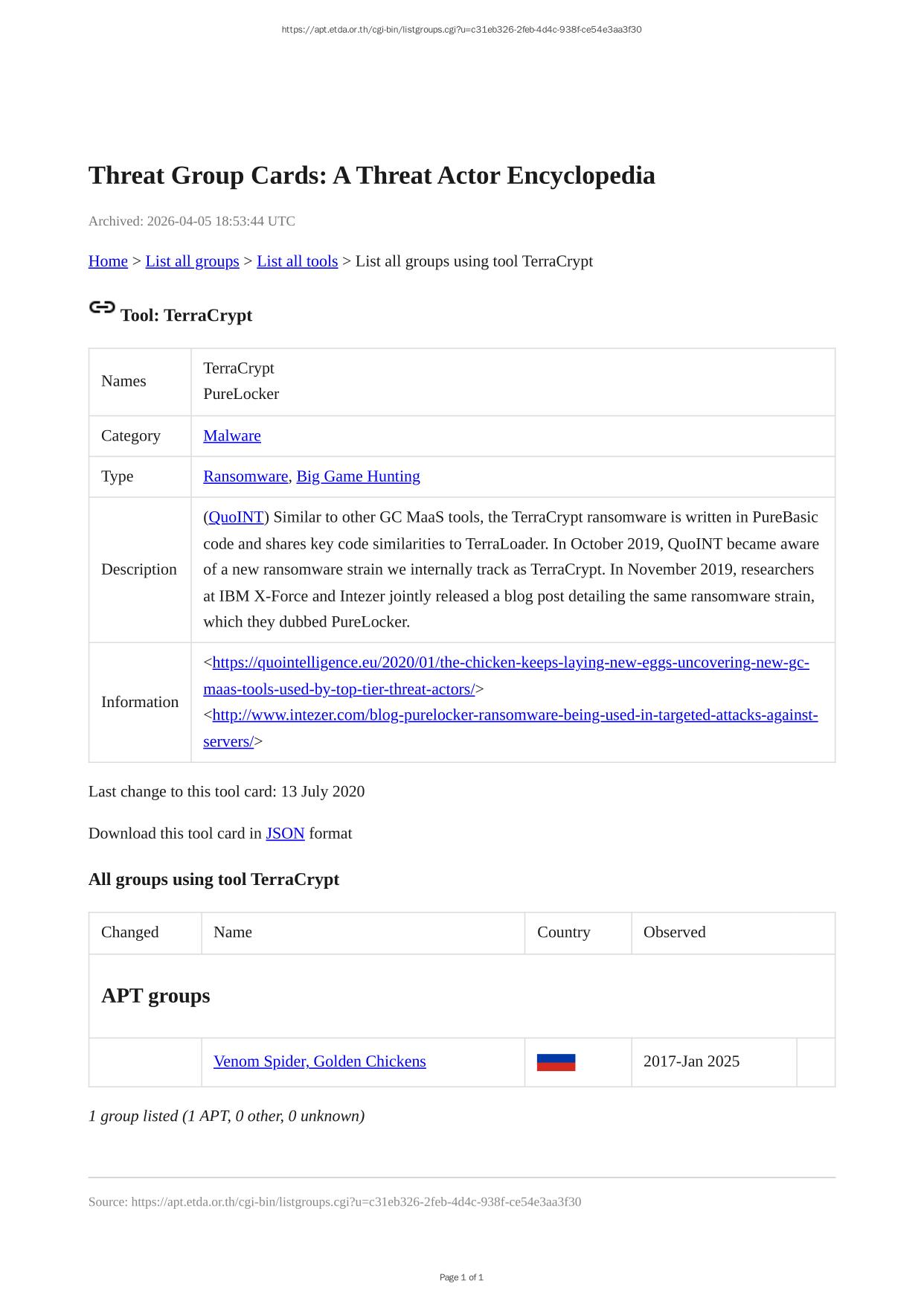Image resolution: width=924 pixels, height=1307 pixels.
Task: Click the Russian flag icon
Action: (556, 1062)
